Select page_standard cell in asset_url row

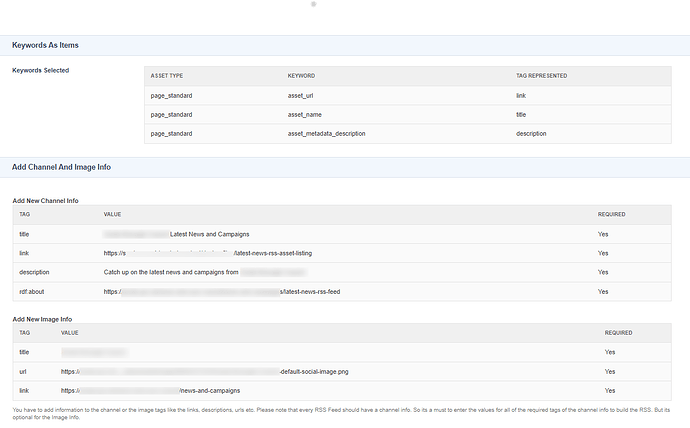pos(171,95)
